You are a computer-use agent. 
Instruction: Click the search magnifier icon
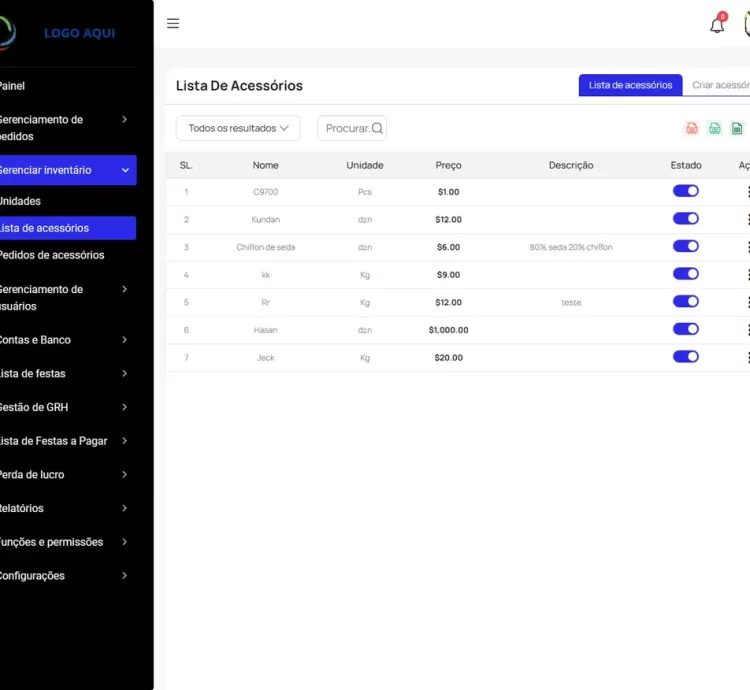[x=377, y=128]
